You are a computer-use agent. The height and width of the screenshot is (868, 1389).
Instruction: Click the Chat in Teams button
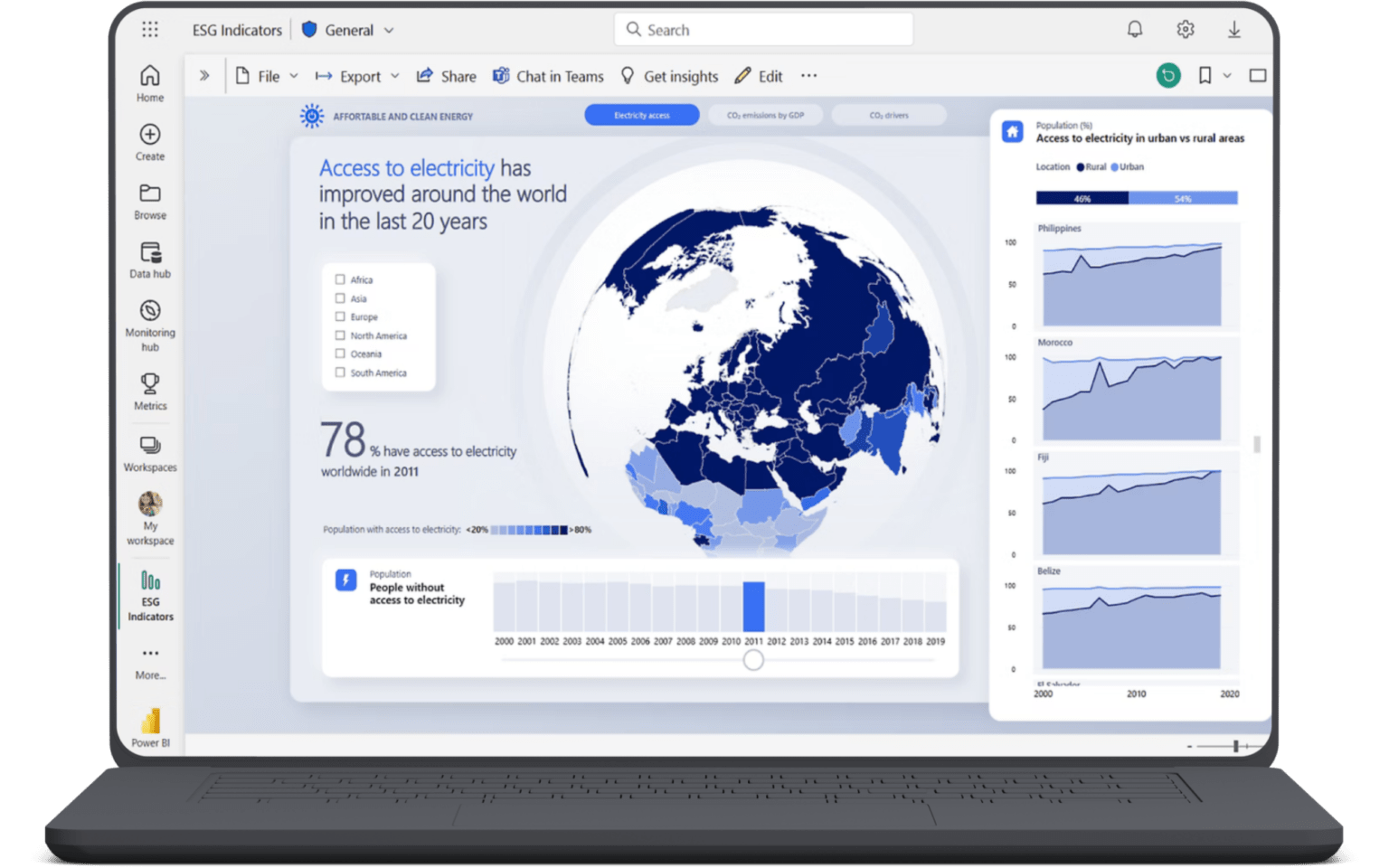click(x=548, y=77)
